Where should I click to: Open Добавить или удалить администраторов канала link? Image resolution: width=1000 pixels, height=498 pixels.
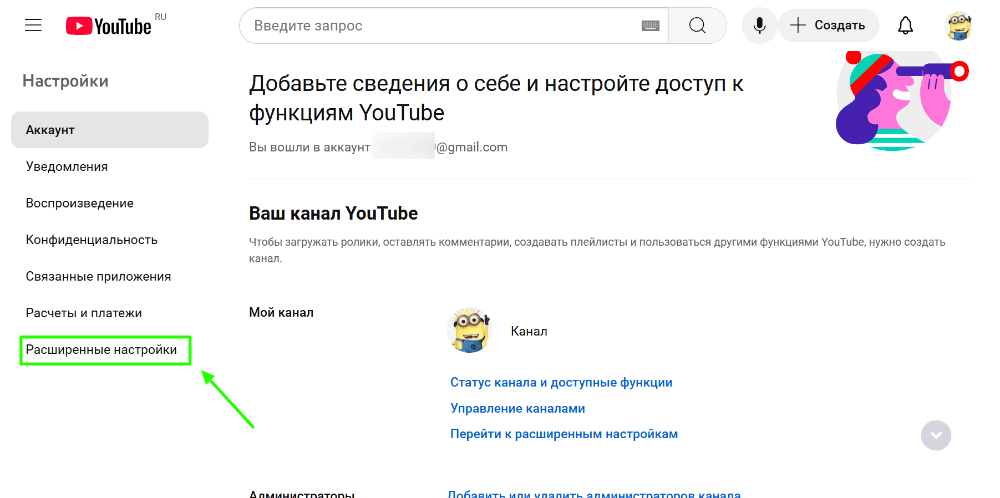pos(594,494)
